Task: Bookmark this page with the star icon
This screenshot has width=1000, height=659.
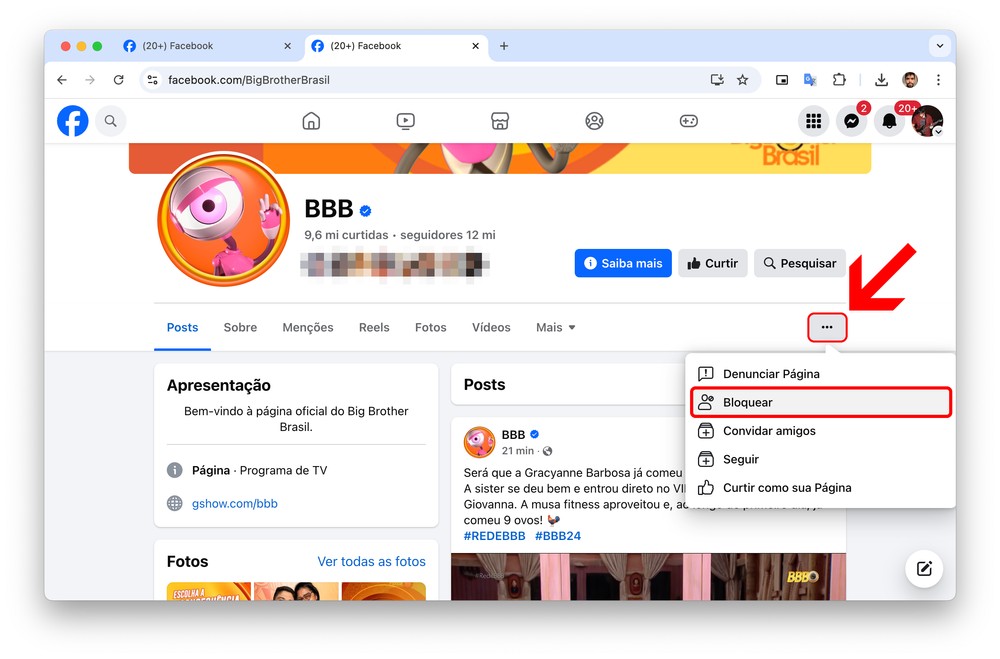Action: pyautogui.click(x=742, y=80)
